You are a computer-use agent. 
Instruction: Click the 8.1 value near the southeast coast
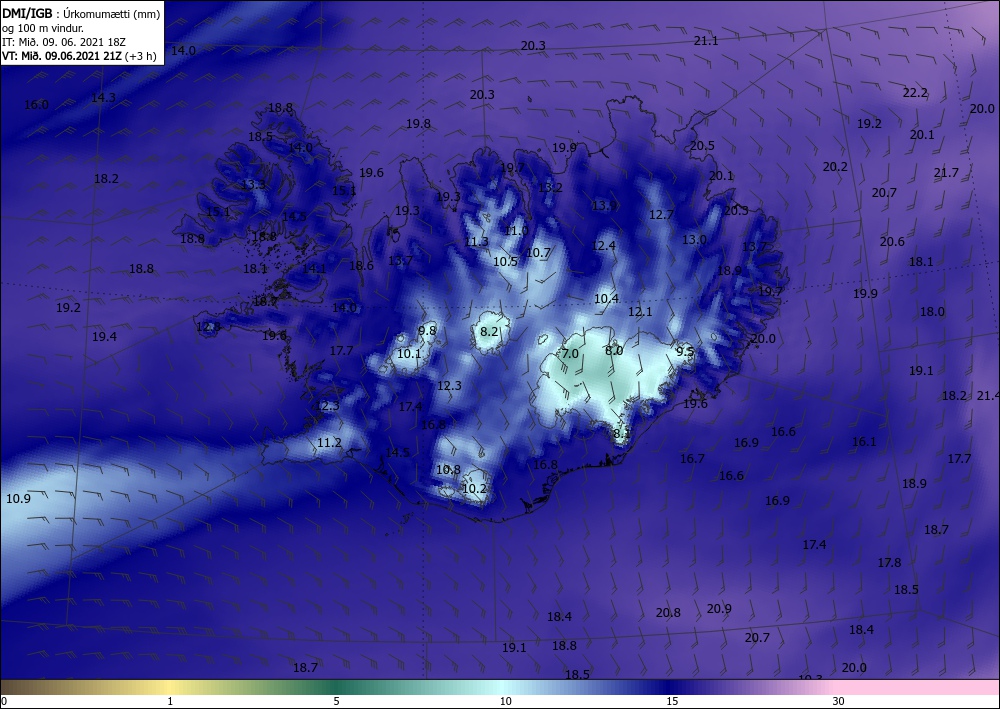click(x=622, y=434)
